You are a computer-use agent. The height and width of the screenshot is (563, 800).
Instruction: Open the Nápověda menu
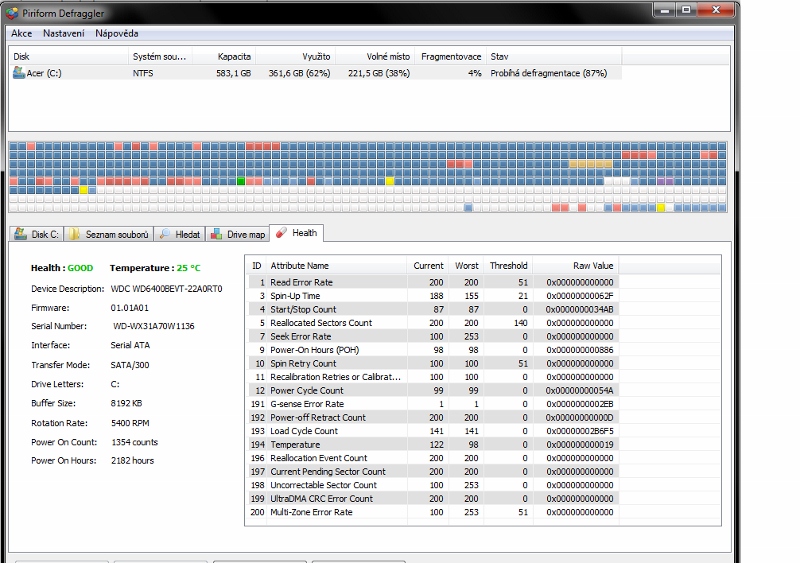(x=117, y=34)
